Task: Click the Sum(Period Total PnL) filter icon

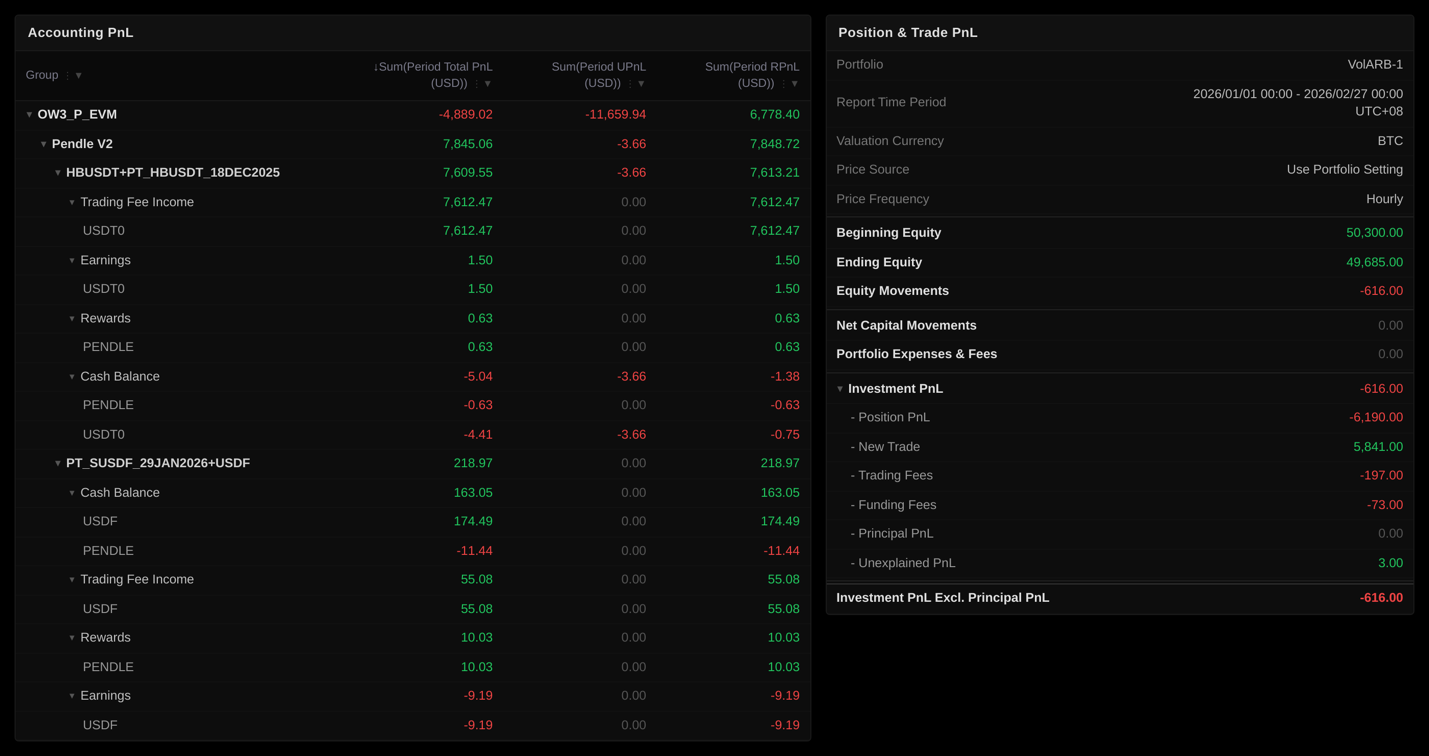Action: (x=488, y=84)
